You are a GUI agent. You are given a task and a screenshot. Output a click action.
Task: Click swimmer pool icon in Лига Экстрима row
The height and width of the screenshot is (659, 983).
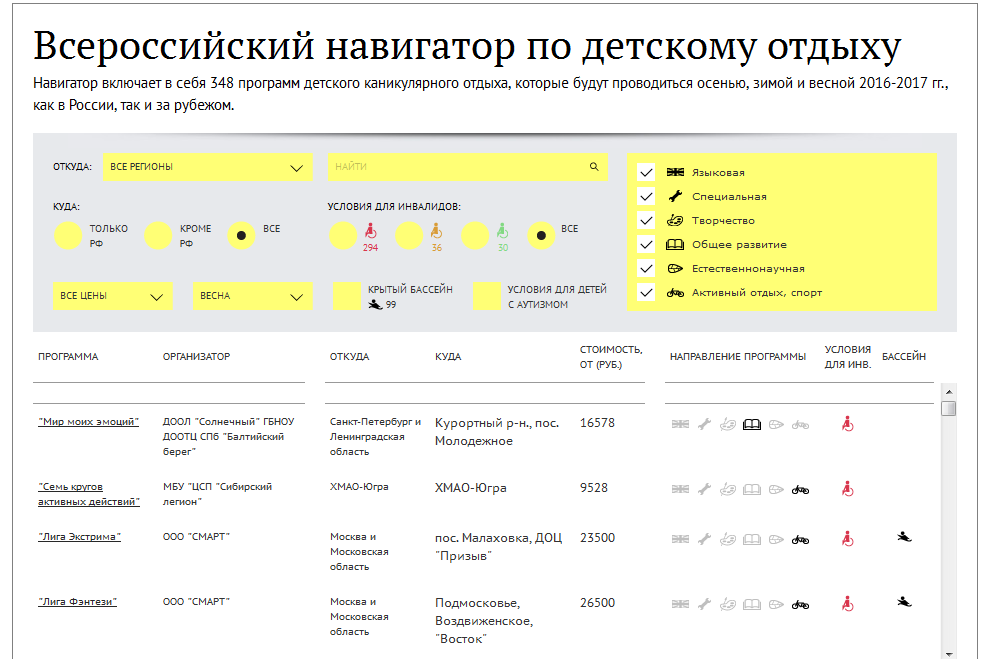tap(904, 537)
